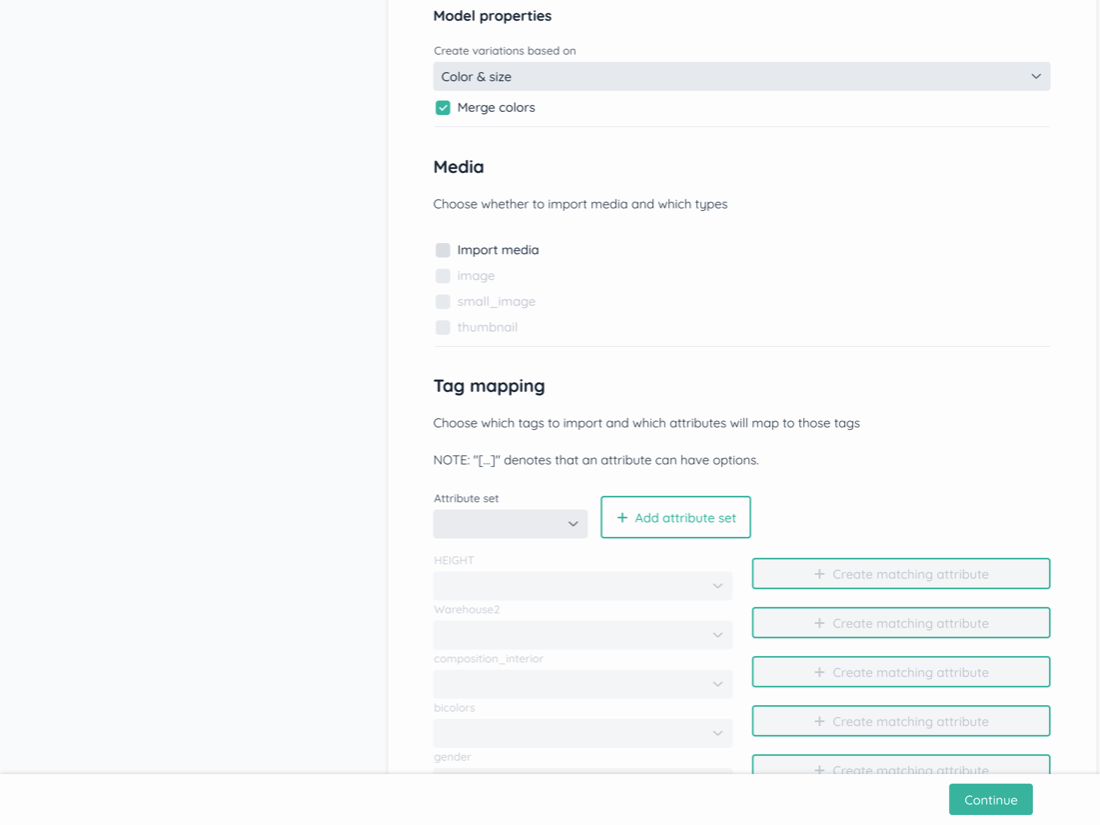
Task: Create matching attribute for bicolors
Action: [x=900, y=721]
